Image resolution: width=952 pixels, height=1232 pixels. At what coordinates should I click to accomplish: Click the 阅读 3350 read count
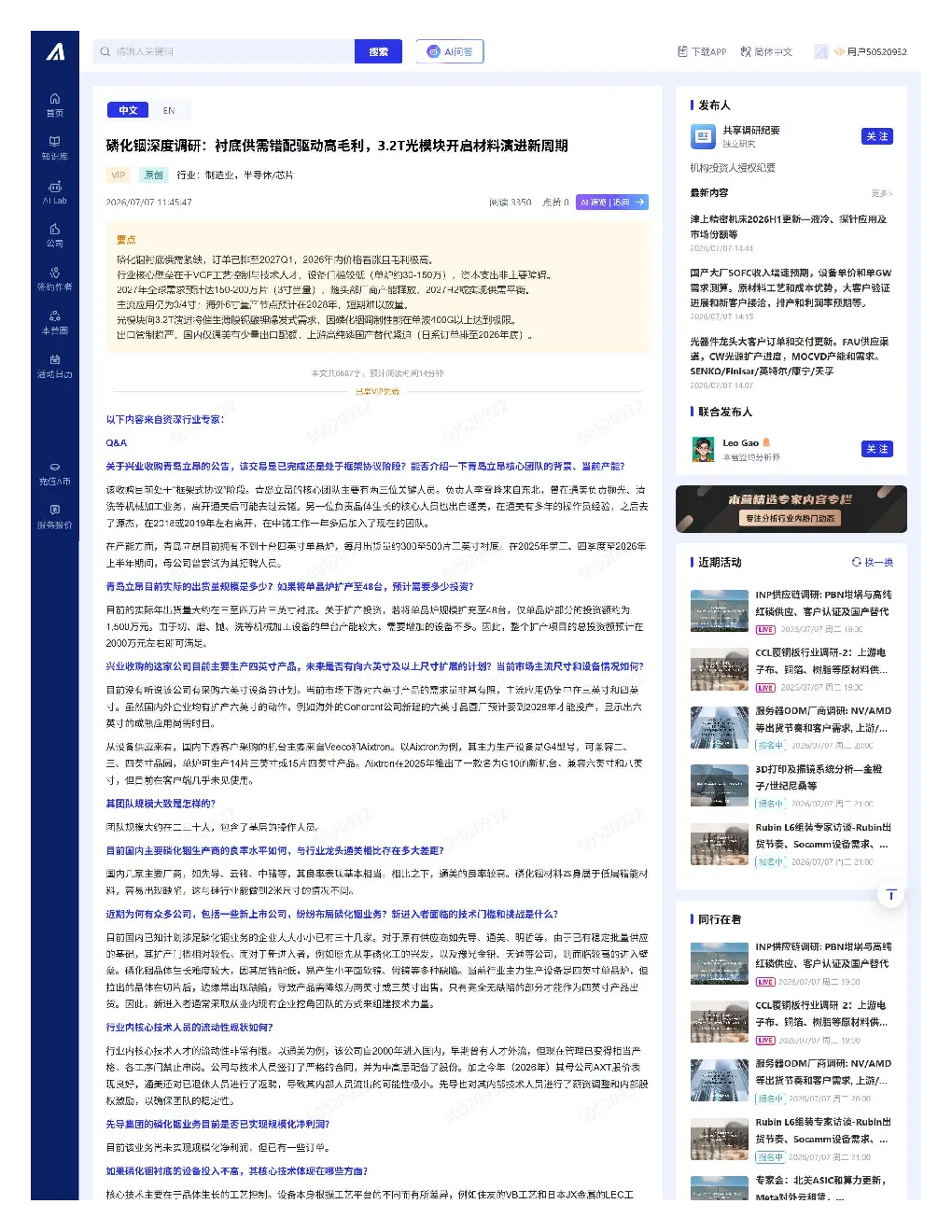pyautogui.click(x=510, y=202)
